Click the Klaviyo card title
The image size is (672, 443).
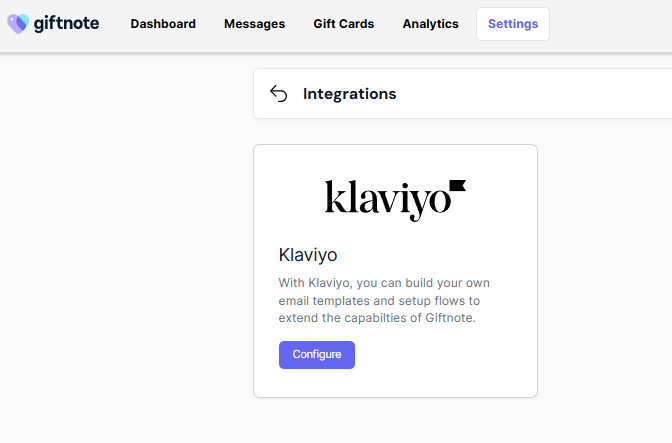308,255
